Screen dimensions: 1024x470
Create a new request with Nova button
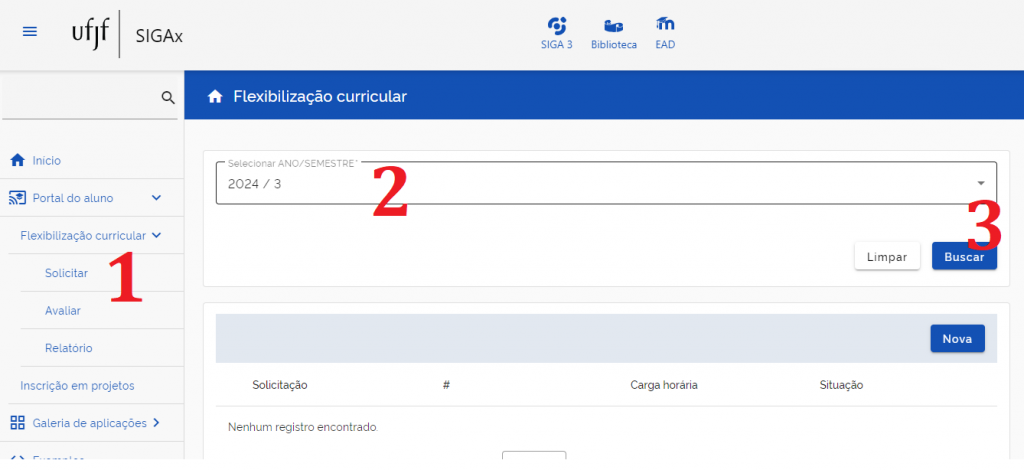[957, 339]
